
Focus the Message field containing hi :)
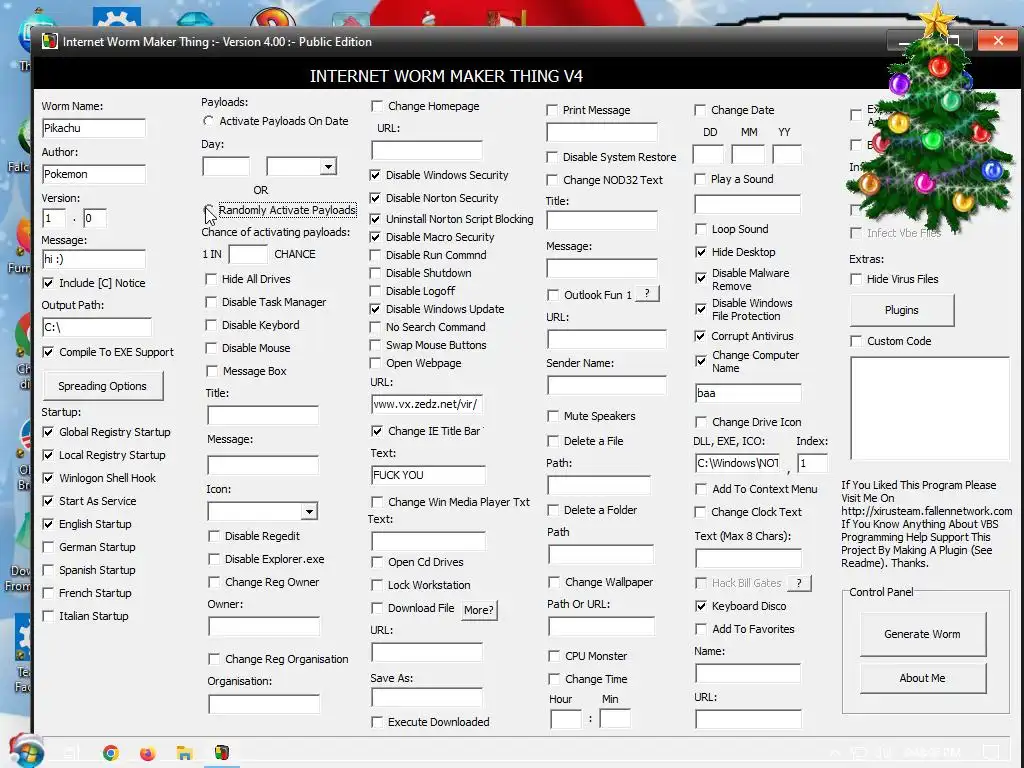(94, 259)
